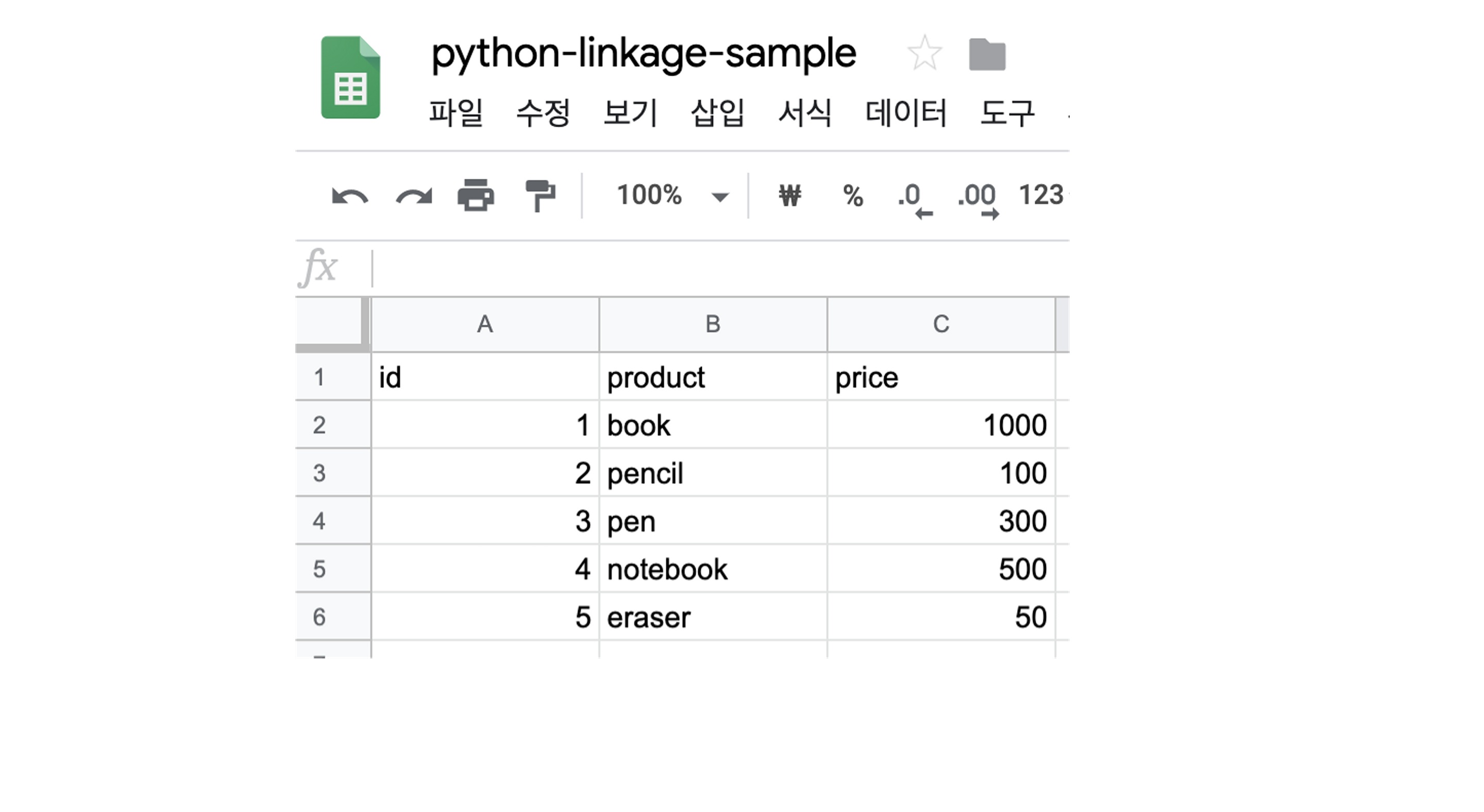Image resolution: width=1484 pixels, height=812 pixels.
Task: Open the 데이터 menu
Action: pyautogui.click(x=906, y=112)
